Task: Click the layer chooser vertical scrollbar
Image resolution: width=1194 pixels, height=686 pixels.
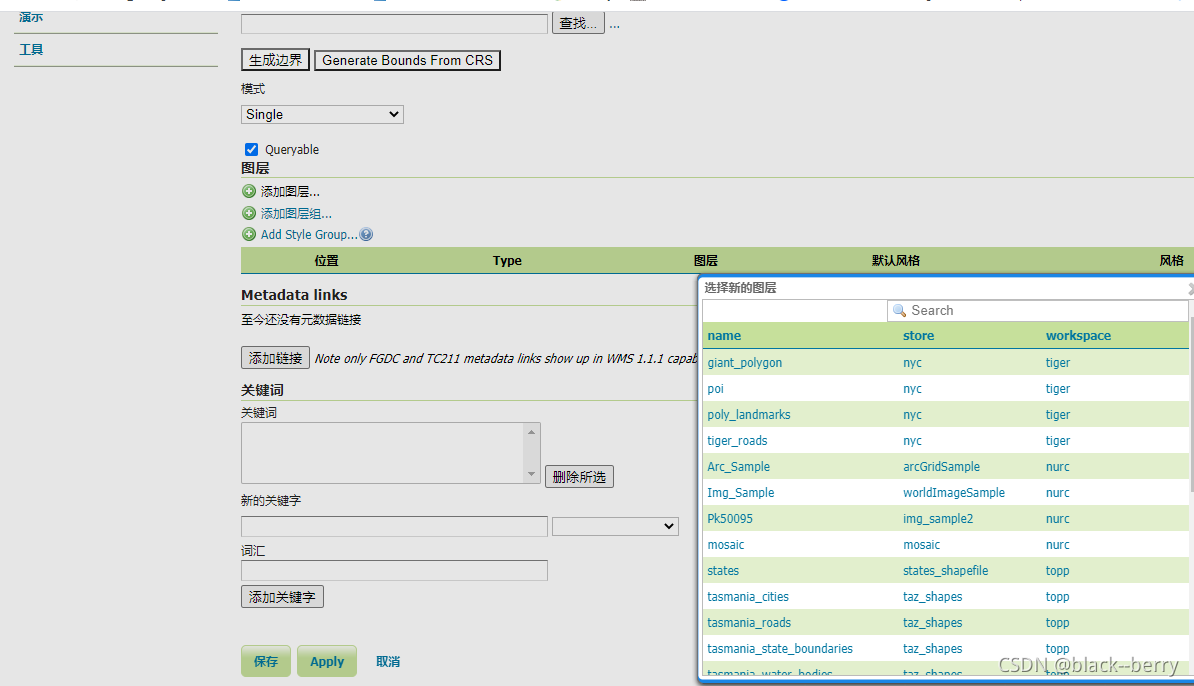Action: pyautogui.click(x=1191, y=404)
